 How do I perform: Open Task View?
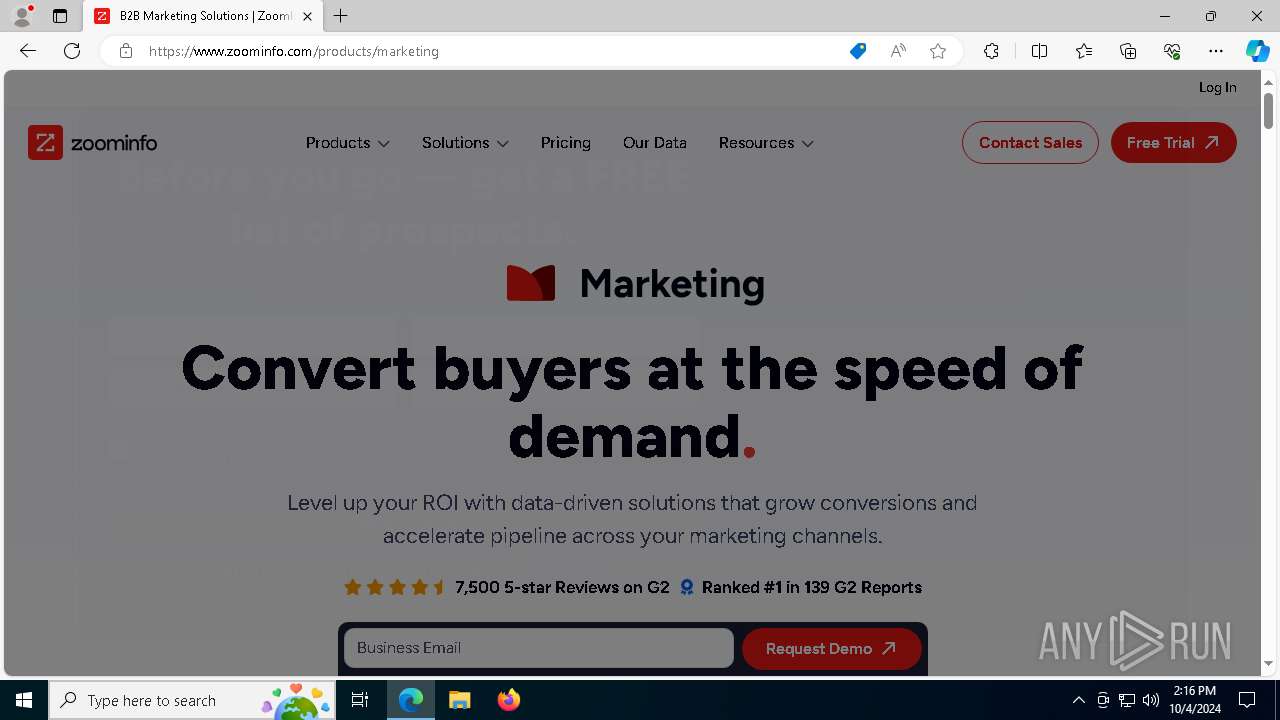[x=360, y=700]
